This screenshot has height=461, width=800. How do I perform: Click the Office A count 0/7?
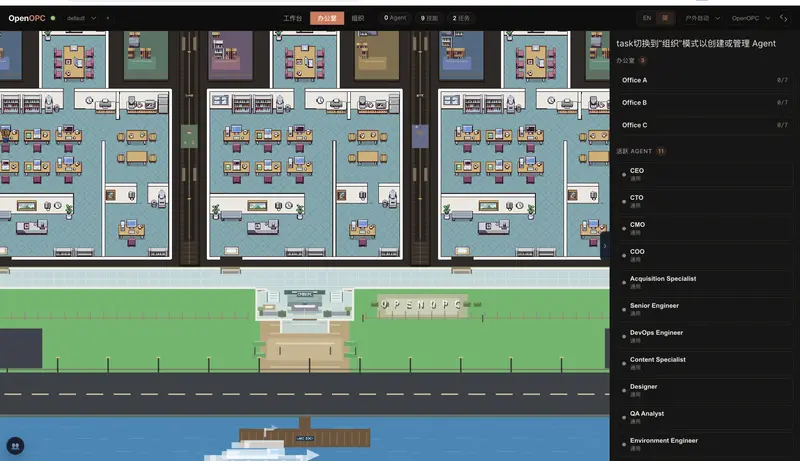(782, 80)
